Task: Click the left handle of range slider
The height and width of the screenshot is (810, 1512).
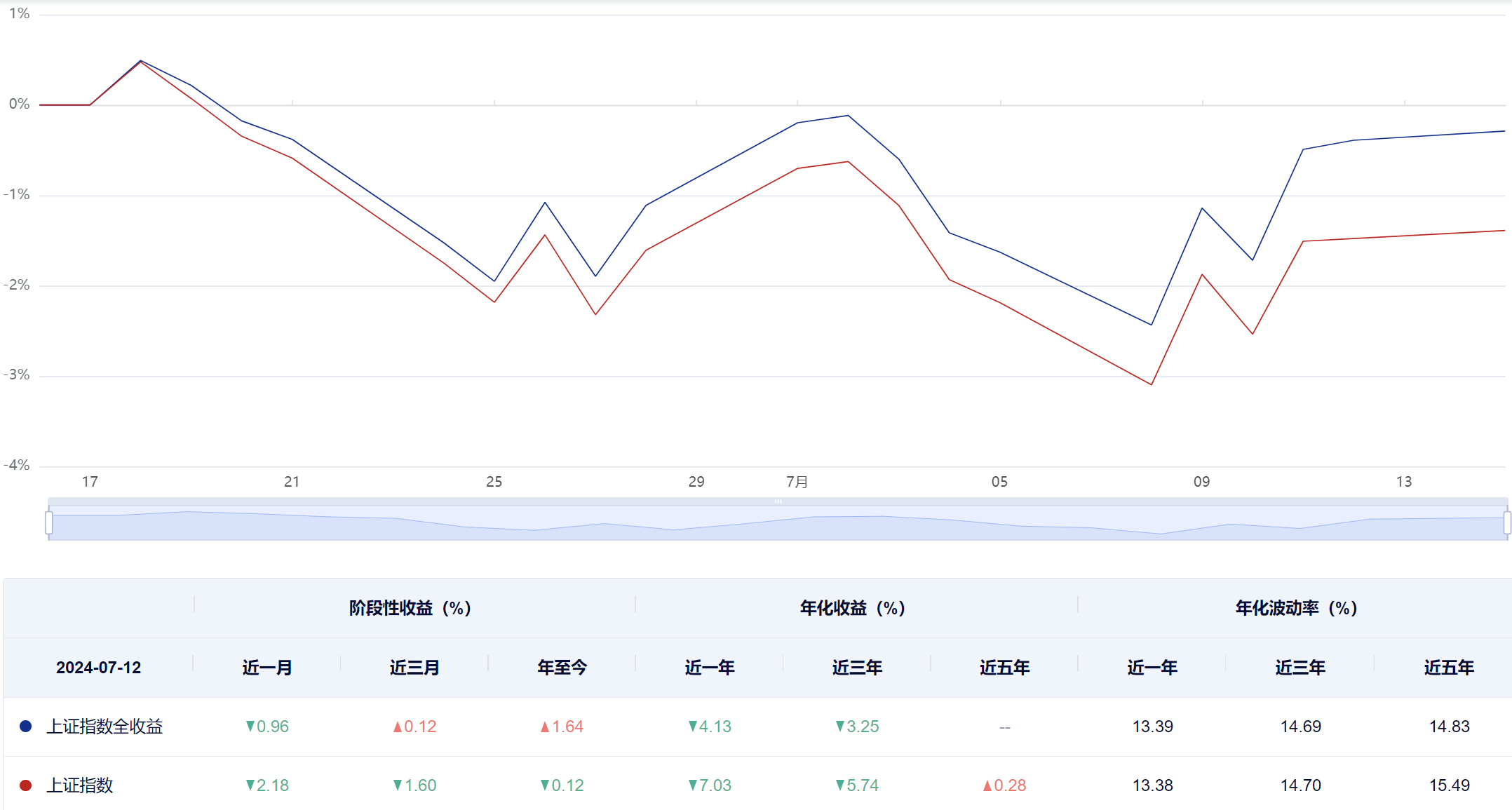Action: pos(48,522)
